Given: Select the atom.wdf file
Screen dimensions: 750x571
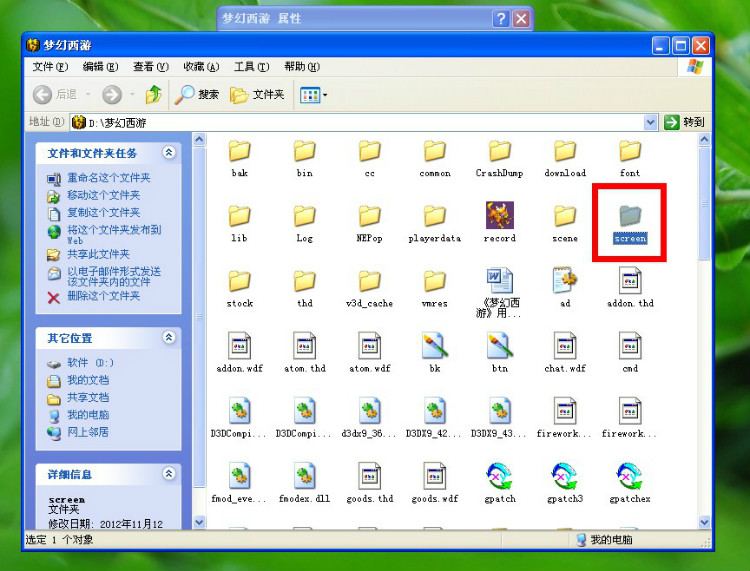Looking at the screenshot, I should 369,352.
